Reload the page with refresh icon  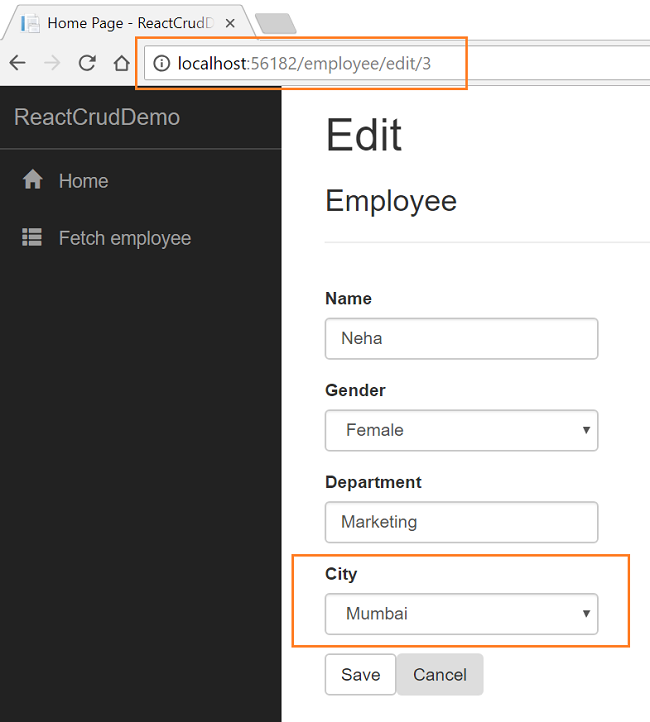pyautogui.click(x=87, y=63)
